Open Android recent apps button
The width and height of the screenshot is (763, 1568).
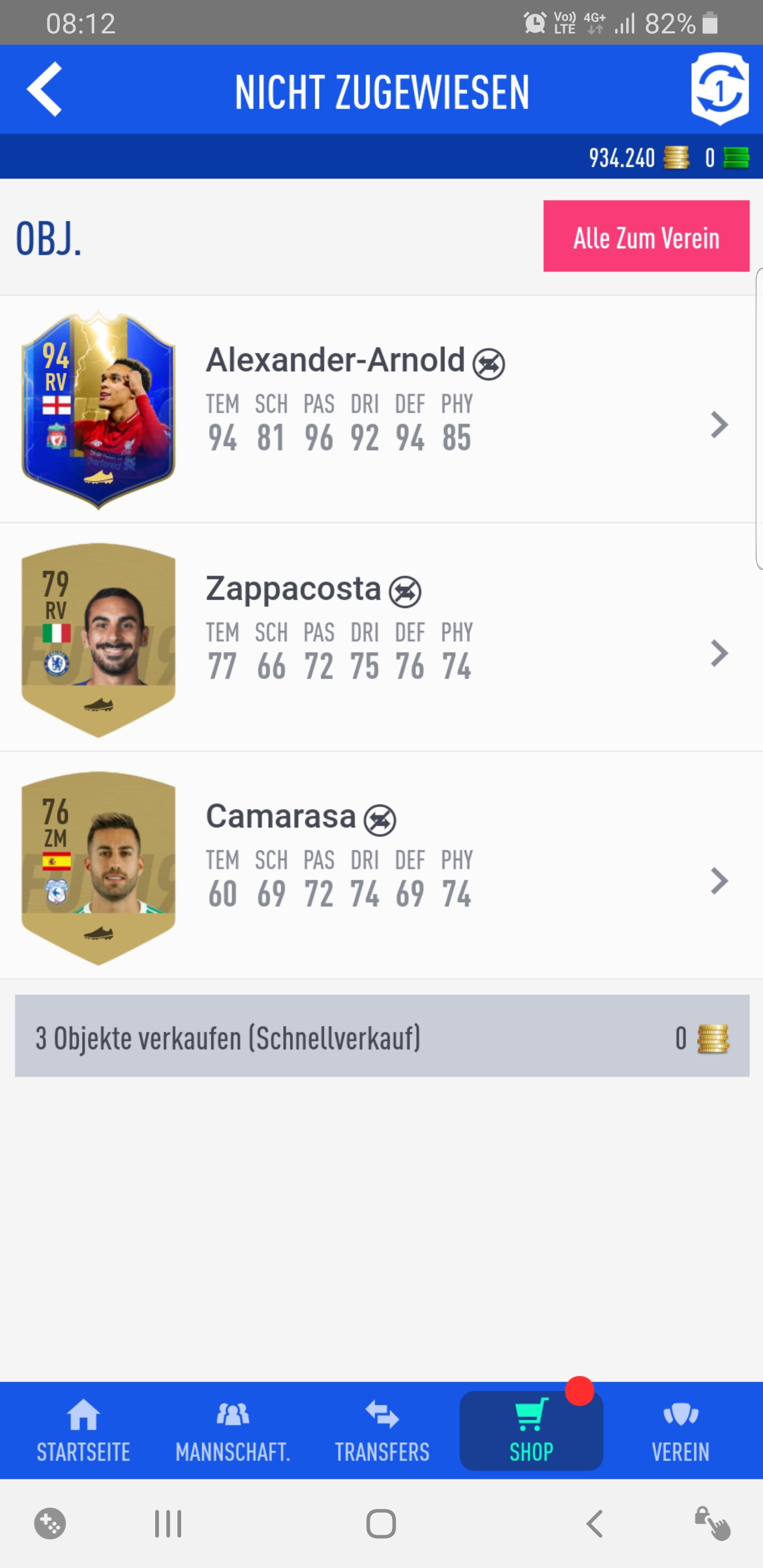coord(168,1524)
